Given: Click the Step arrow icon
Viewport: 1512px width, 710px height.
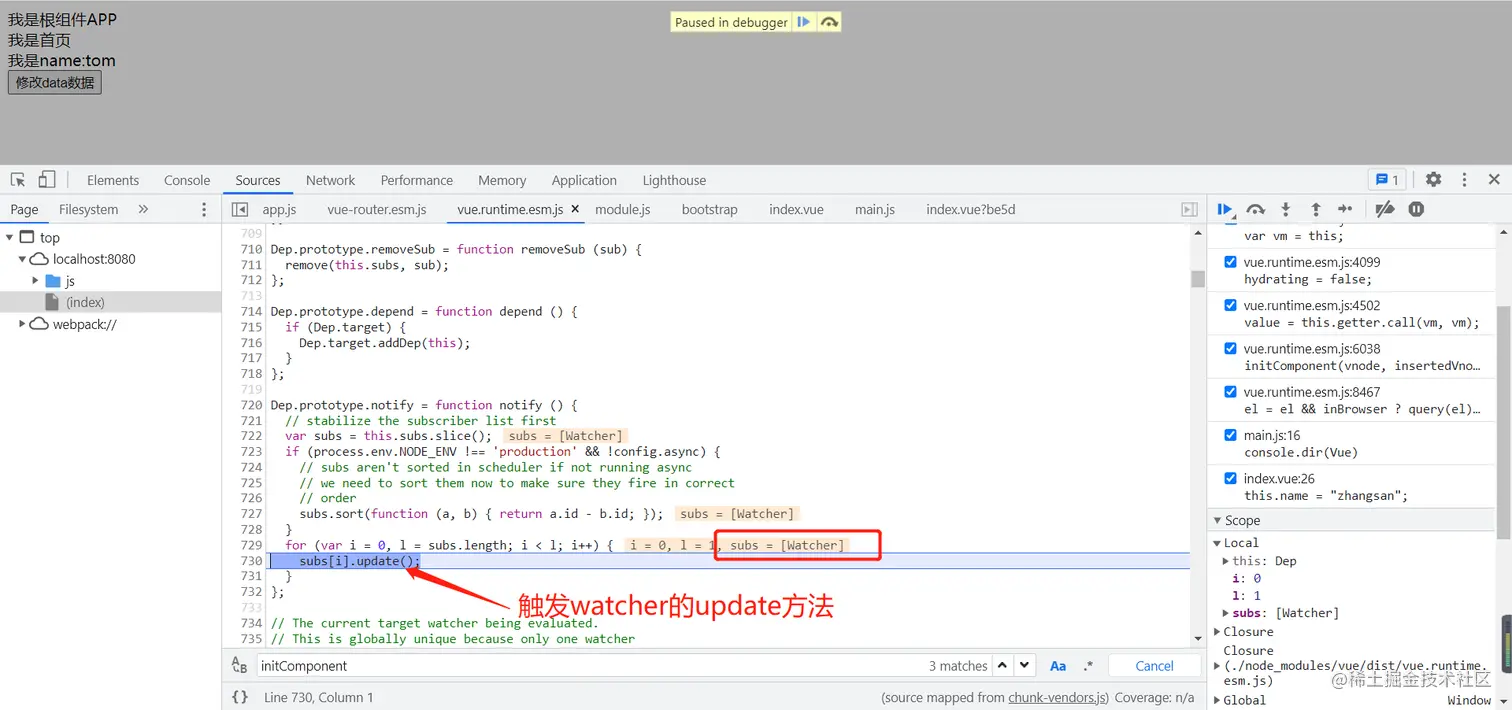Looking at the screenshot, I should coord(1345,209).
